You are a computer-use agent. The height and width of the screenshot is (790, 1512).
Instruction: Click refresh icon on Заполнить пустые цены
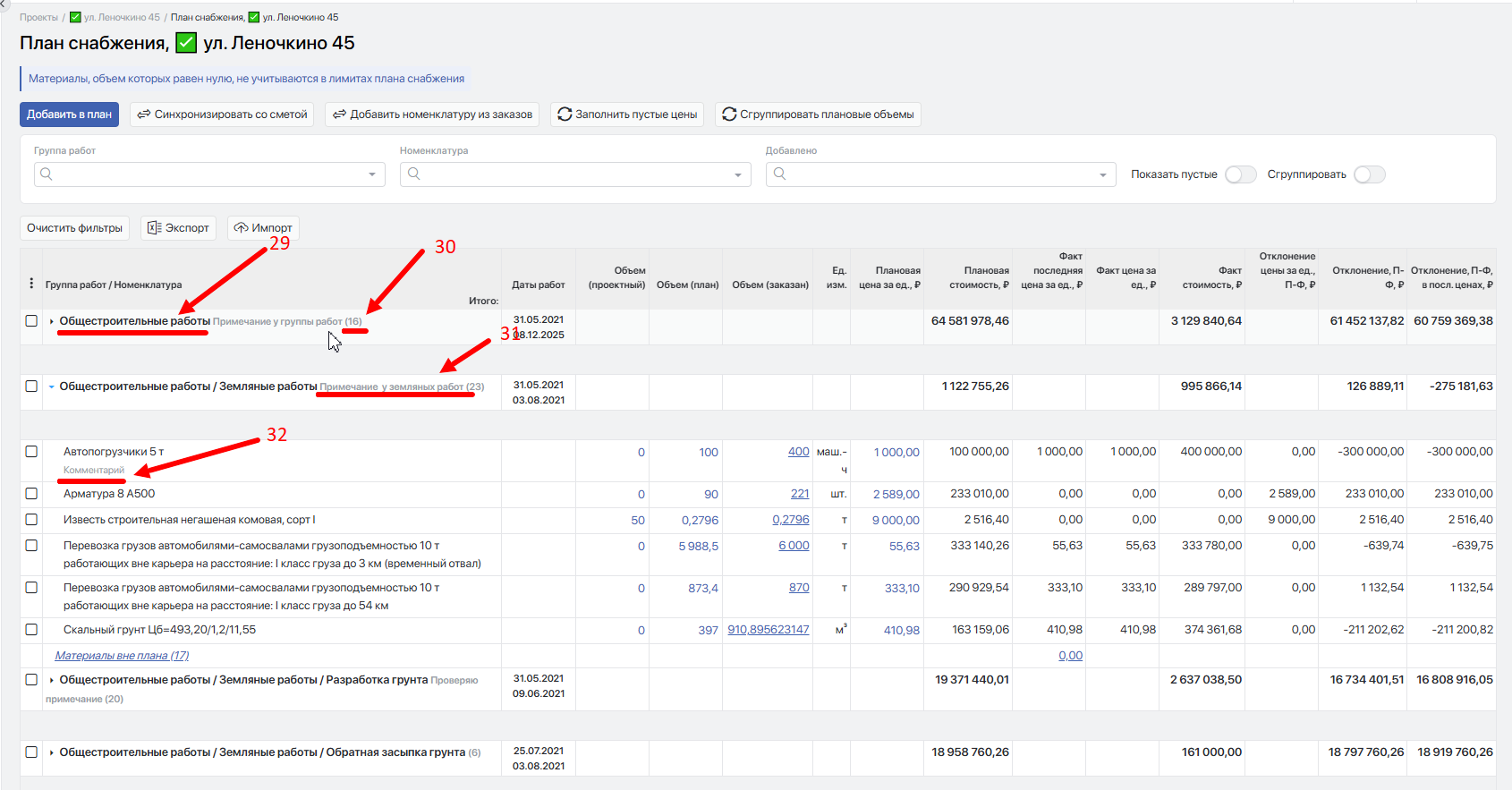tap(565, 115)
